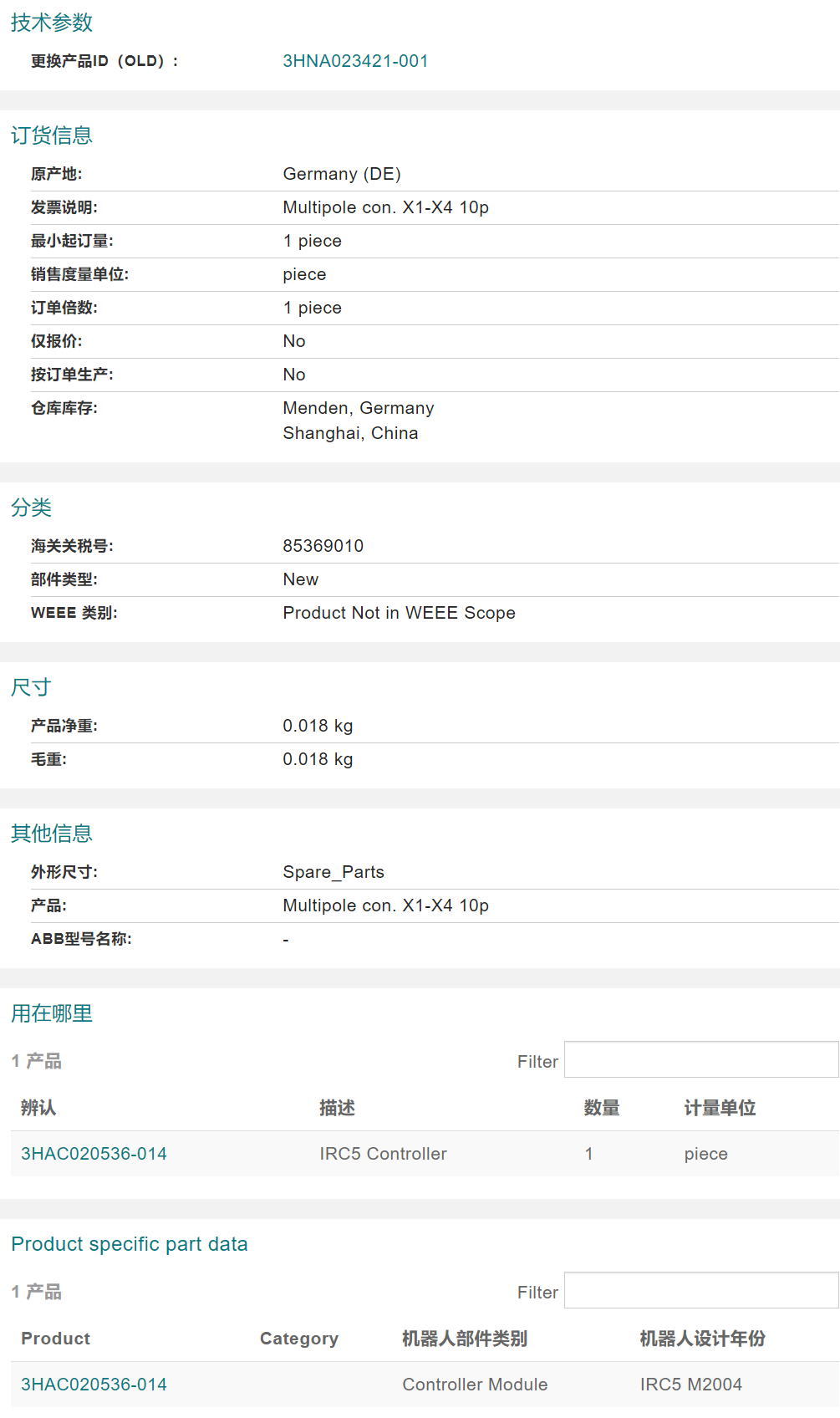Focus the Filter field in 用在哪里 section
This screenshot has height=1418, width=840.
[x=700, y=1060]
